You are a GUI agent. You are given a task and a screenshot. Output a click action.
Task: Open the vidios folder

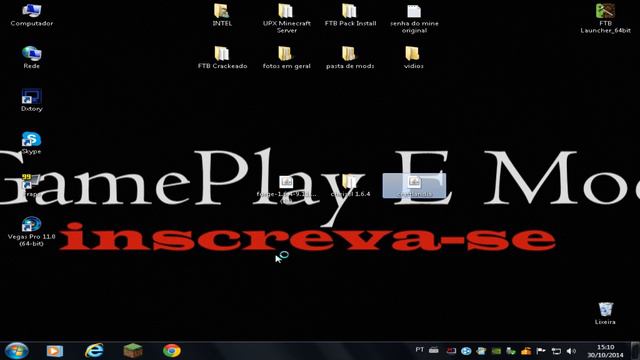pyautogui.click(x=413, y=58)
